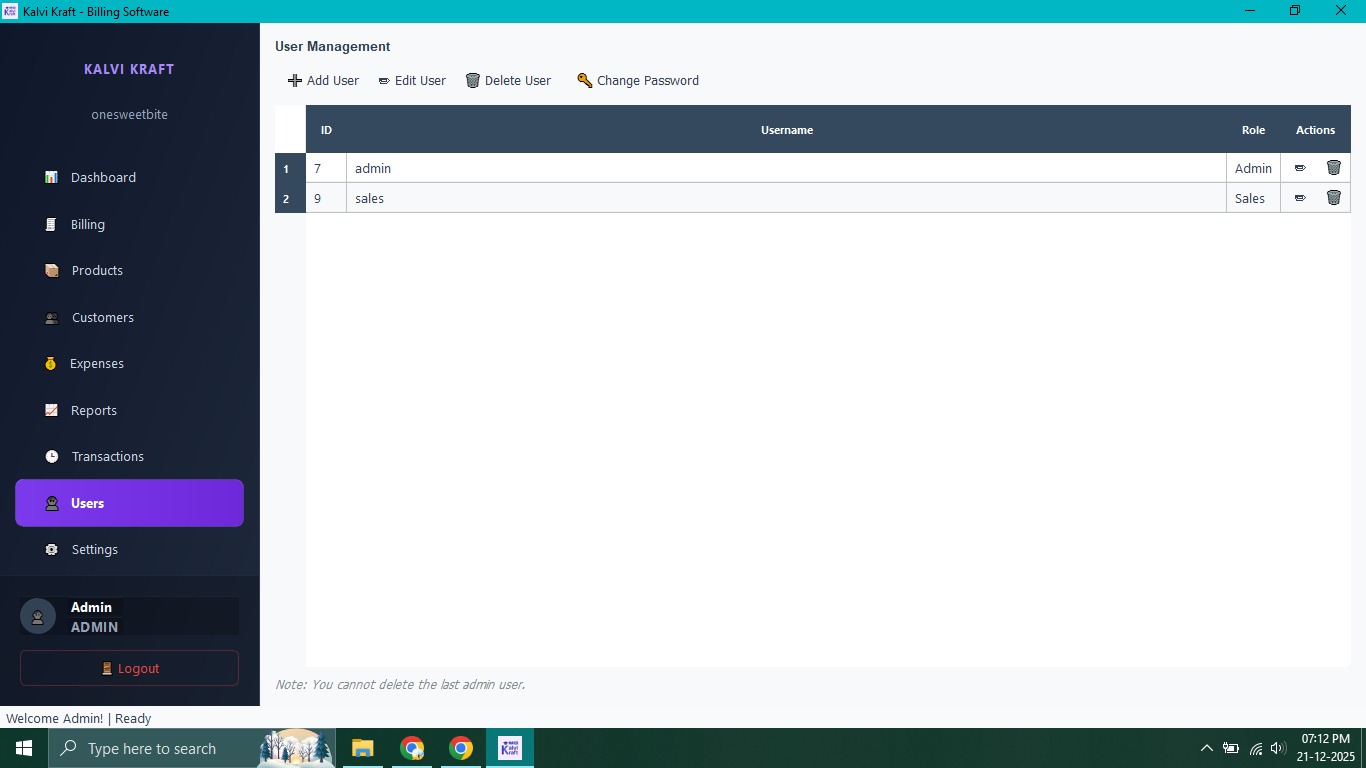Open the Settings gear icon

(51, 549)
